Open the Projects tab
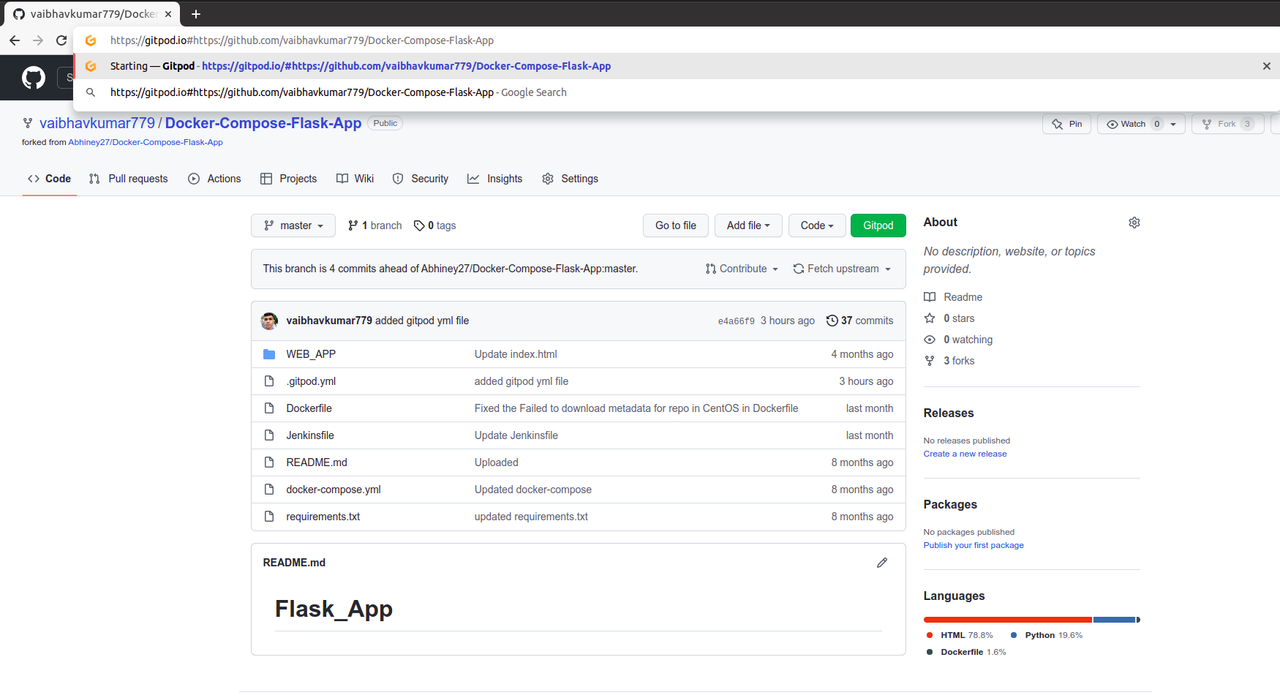This screenshot has height=696, width=1280. pyautogui.click(x=288, y=179)
